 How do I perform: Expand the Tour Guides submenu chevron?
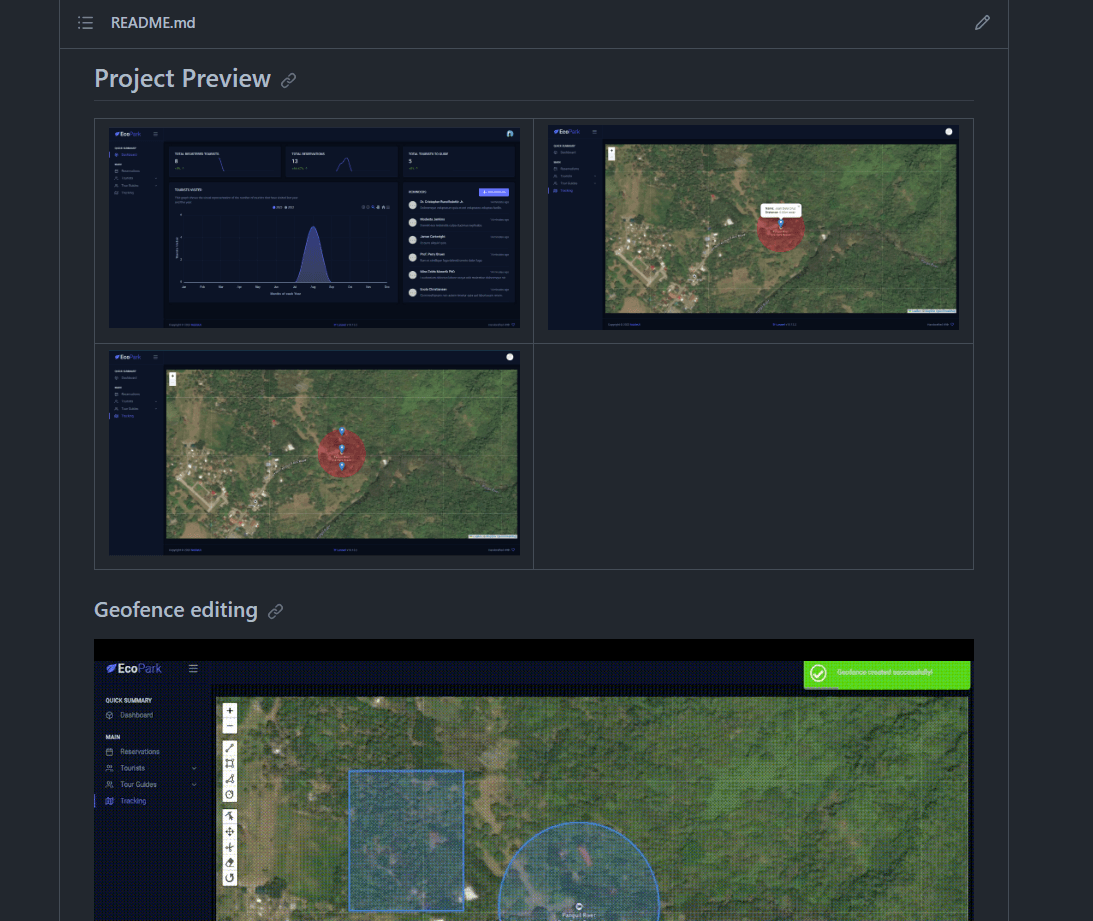(x=194, y=785)
